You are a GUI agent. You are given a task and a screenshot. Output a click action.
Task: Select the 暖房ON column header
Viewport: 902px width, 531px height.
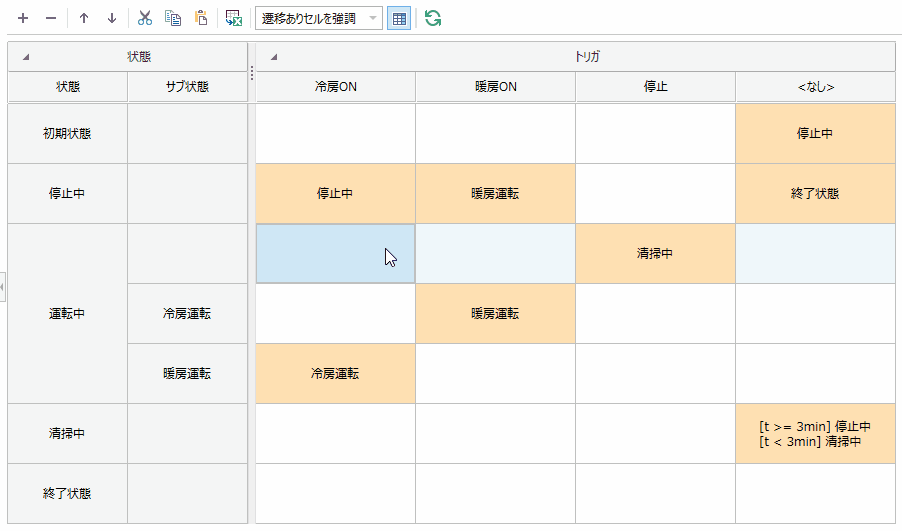coord(495,87)
